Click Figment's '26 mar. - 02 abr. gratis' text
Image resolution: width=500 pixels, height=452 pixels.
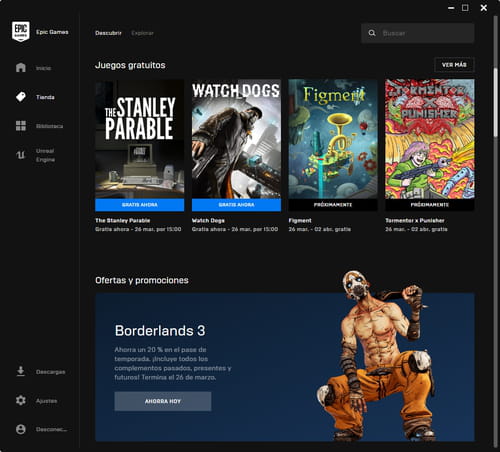[320, 229]
